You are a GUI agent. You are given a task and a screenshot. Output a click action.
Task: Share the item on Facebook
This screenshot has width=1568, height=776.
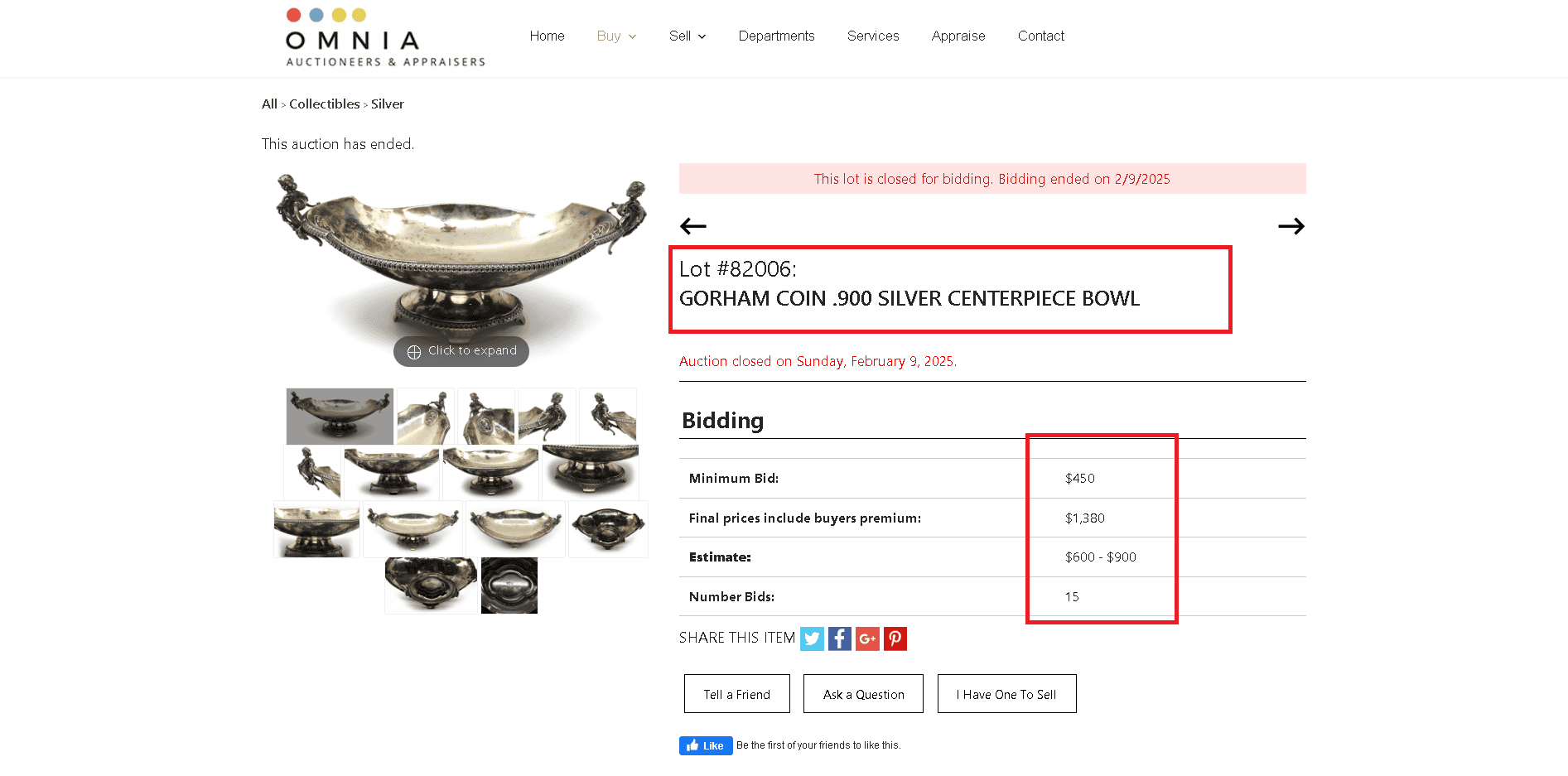[839, 639]
